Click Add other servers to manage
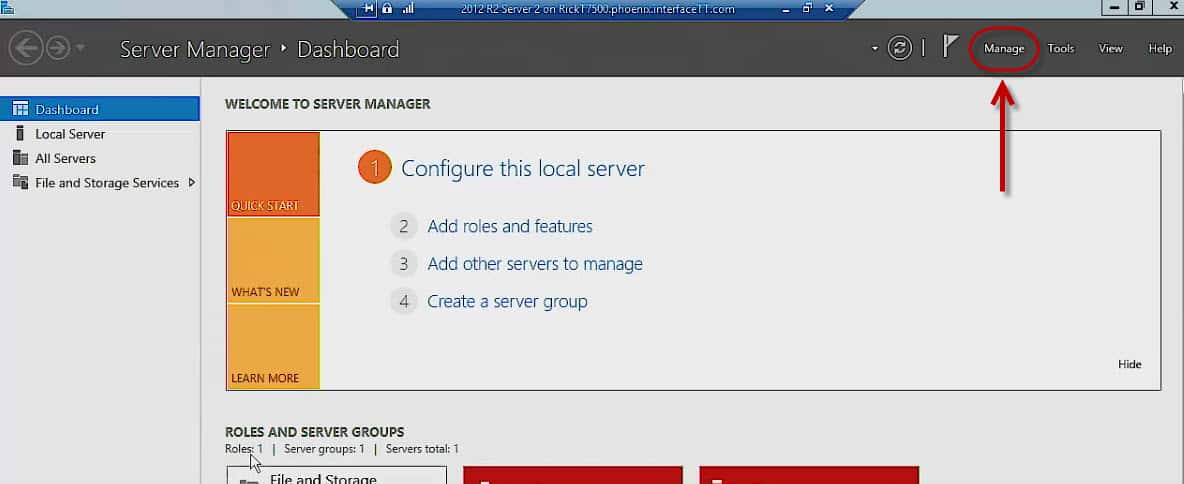The image size is (1184, 484). [535, 264]
